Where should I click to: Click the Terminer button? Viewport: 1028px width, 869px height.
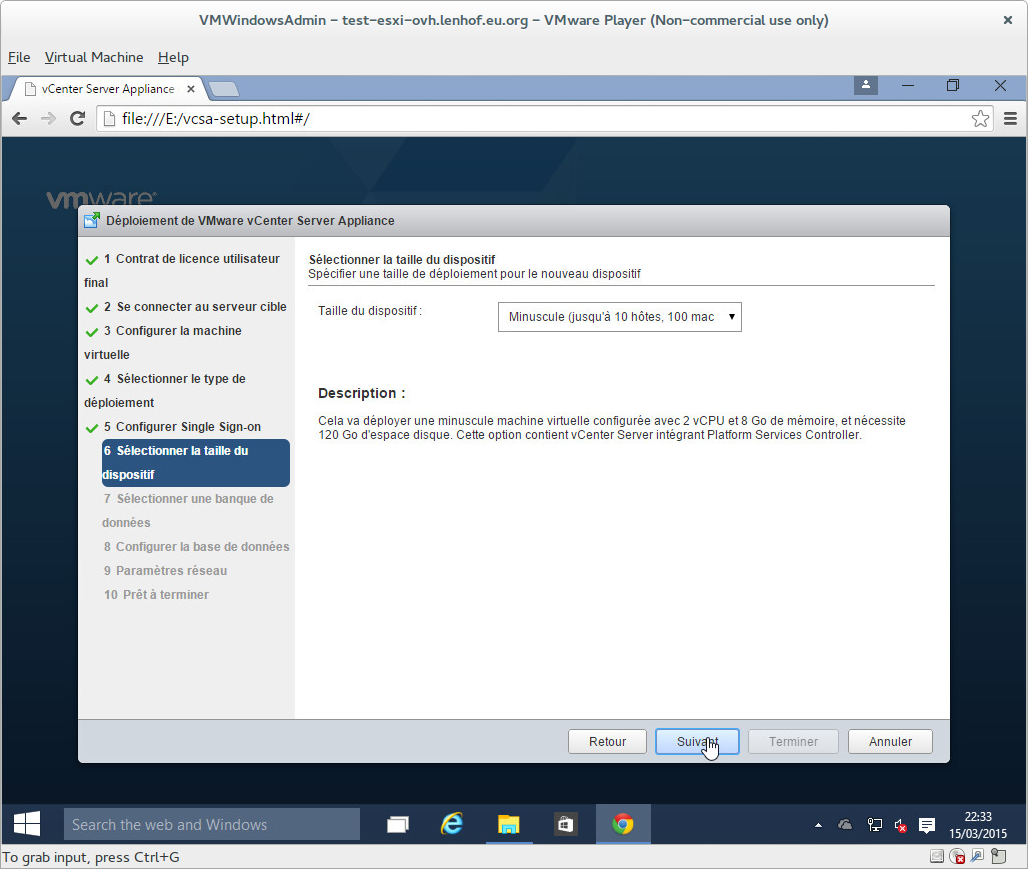coord(793,742)
